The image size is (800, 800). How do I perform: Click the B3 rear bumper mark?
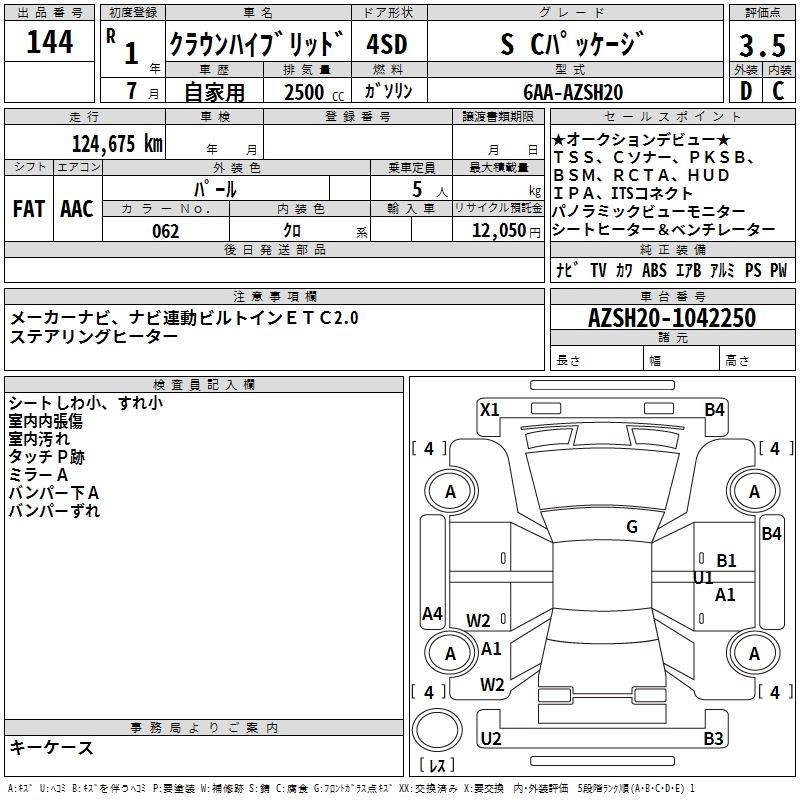(x=713, y=738)
